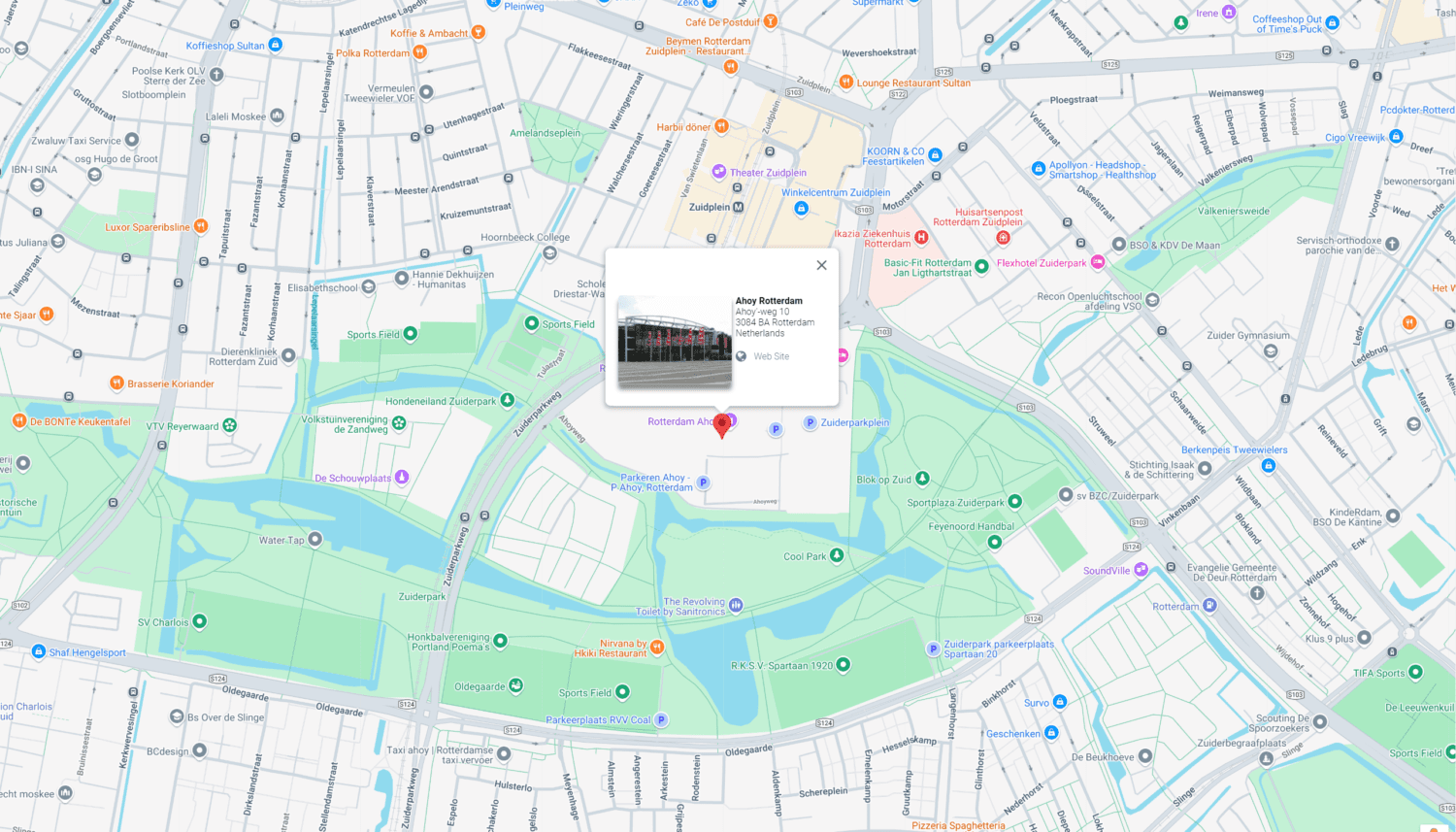
Task: Select Feyenoord Handbal marker icon
Action: coord(994,543)
